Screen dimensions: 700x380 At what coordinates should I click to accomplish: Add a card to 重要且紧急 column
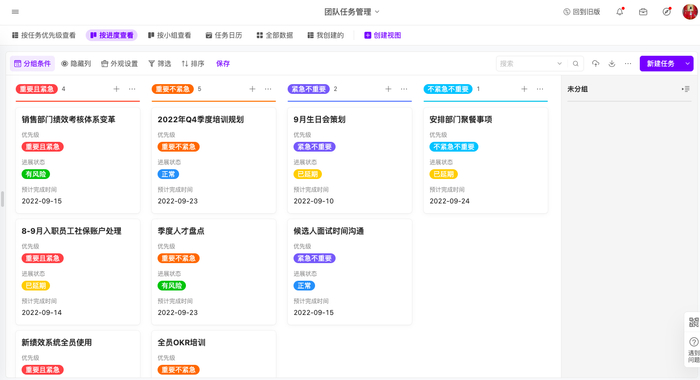[x=116, y=89]
